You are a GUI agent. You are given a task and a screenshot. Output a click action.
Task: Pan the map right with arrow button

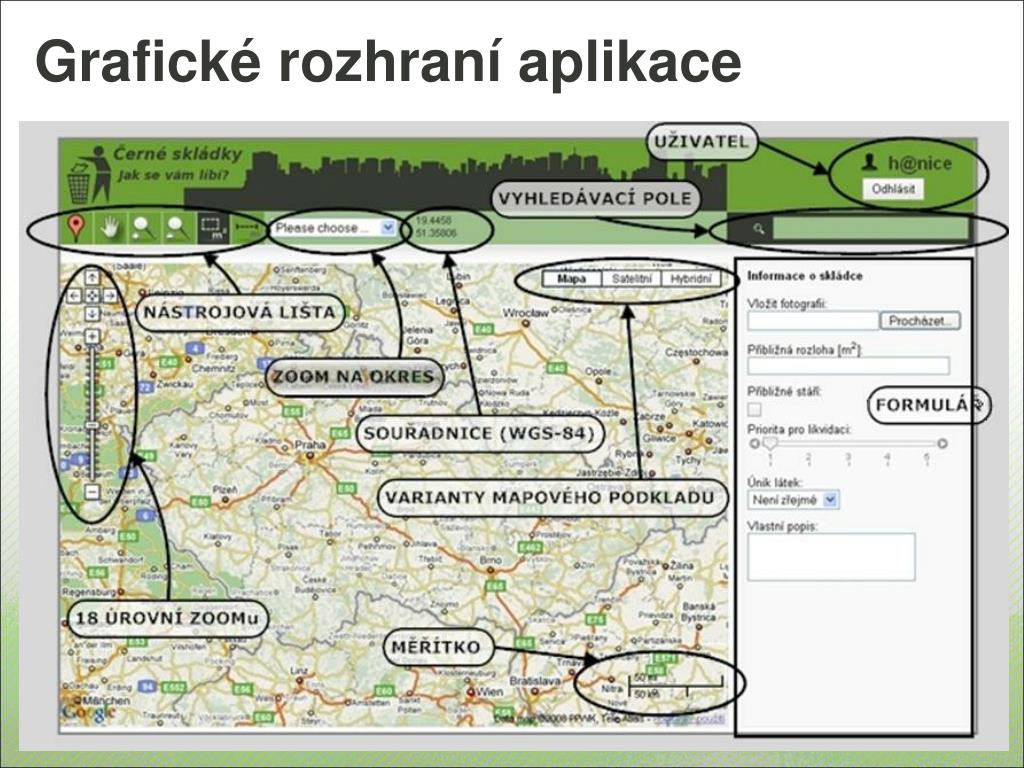click(110, 296)
